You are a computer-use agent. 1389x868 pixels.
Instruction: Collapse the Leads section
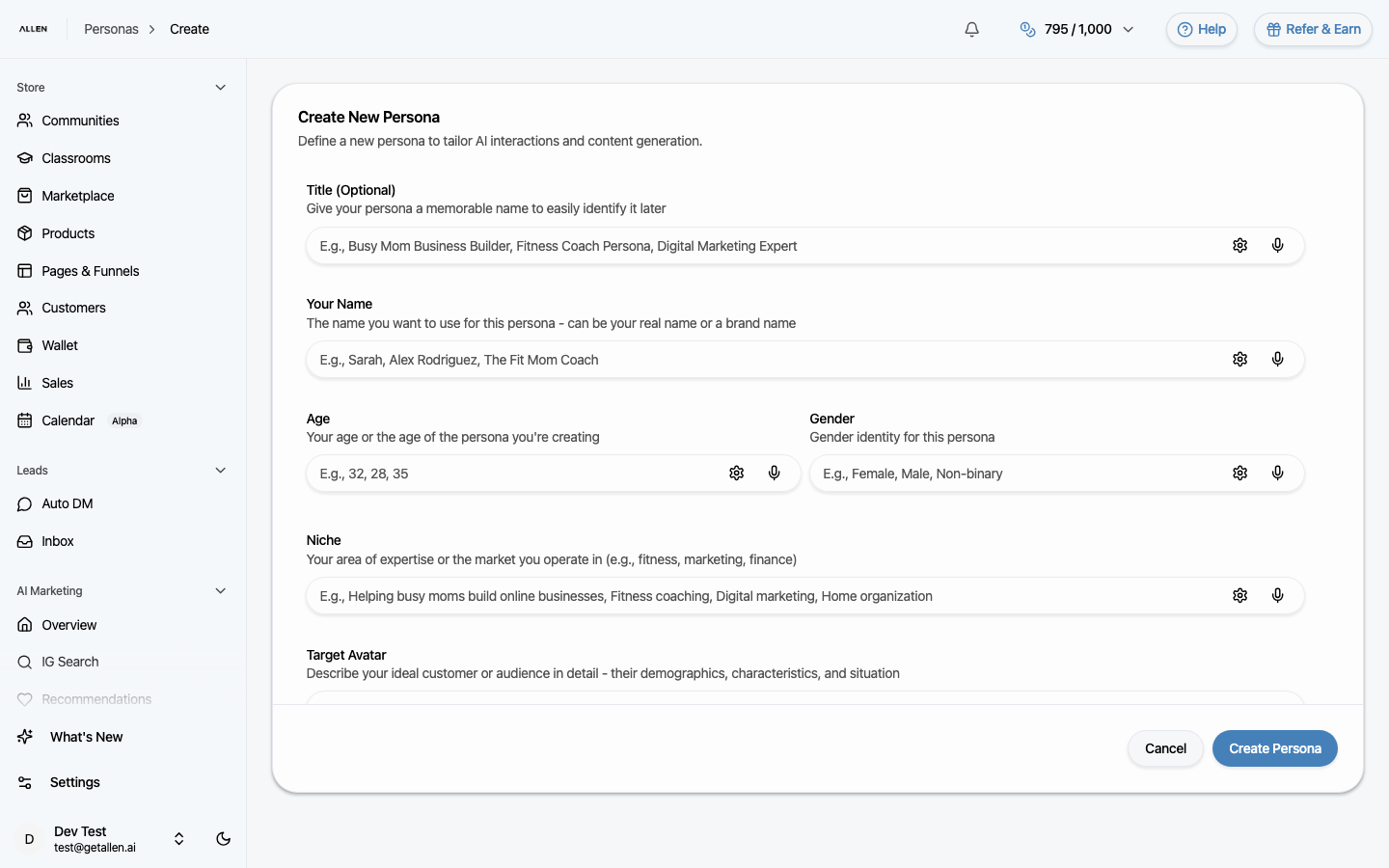pyautogui.click(x=220, y=470)
